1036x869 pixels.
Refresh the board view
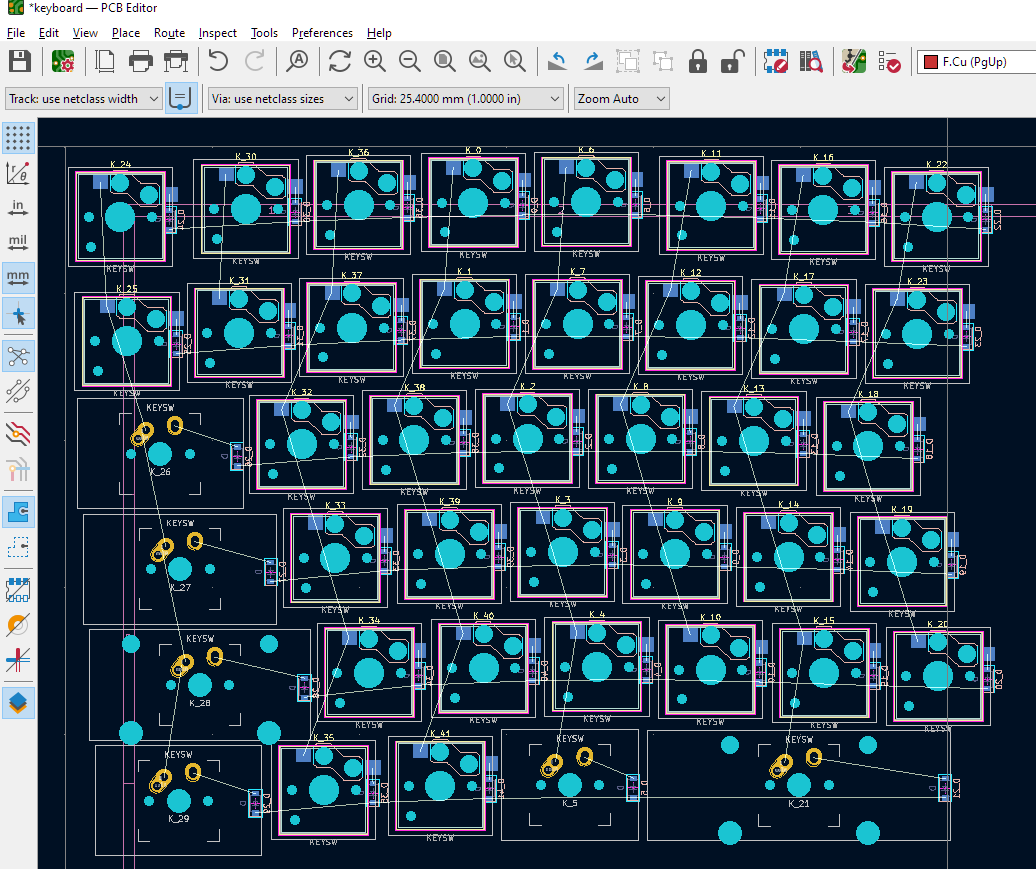[x=340, y=61]
